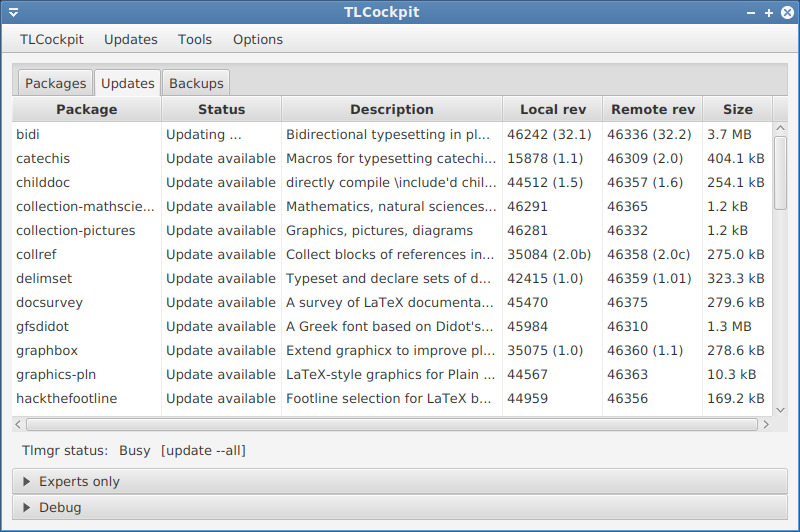Switch to the Backups tab
The height and width of the screenshot is (532, 800).
[196, 83]
